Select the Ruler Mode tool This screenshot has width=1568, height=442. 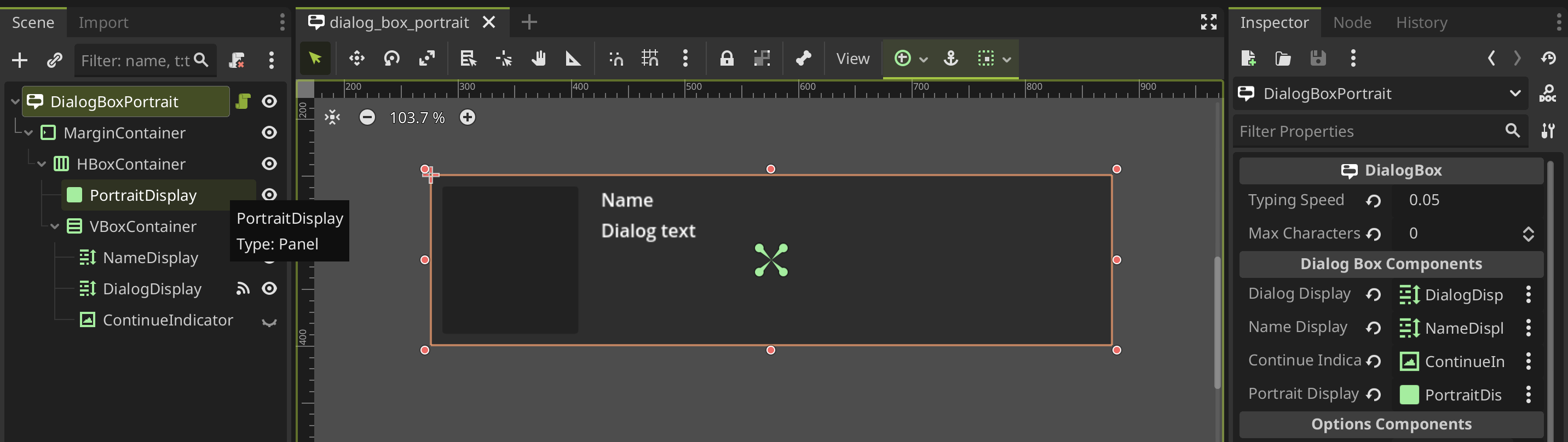click(x=573, y=59)
